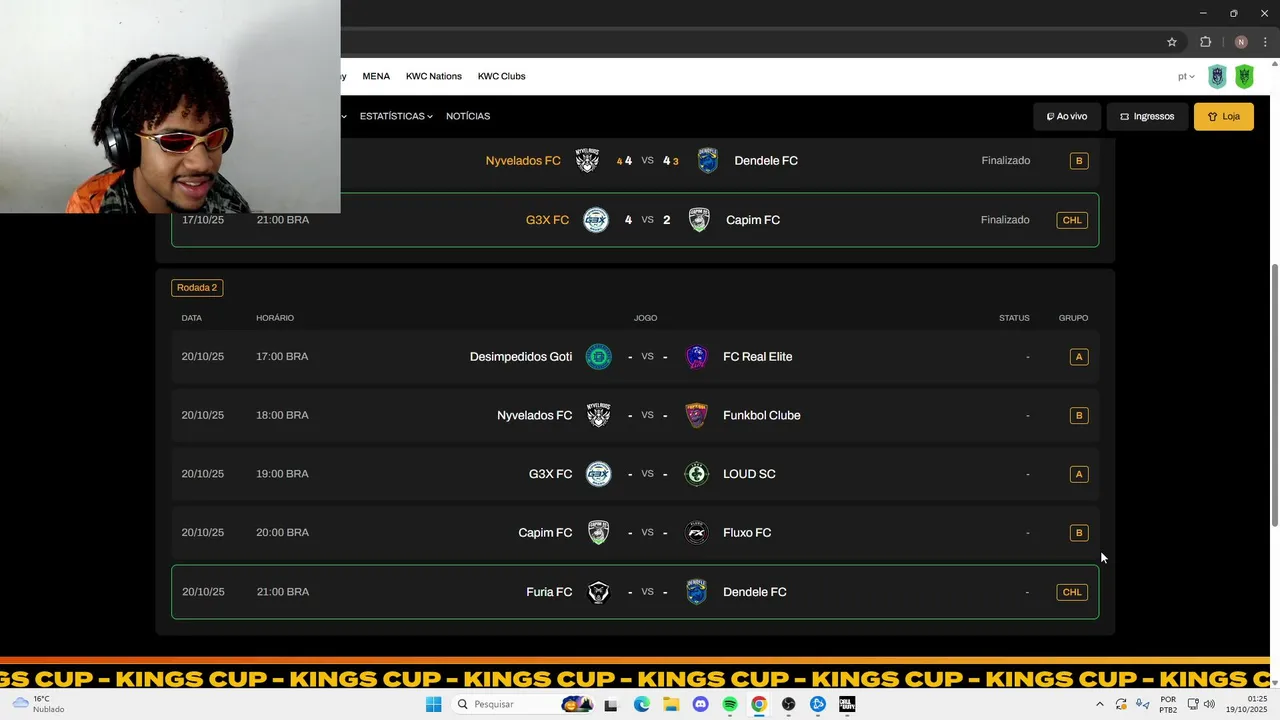Open the Windows Start menu
The image size is (1280, 720).
[x=433, y=704]
